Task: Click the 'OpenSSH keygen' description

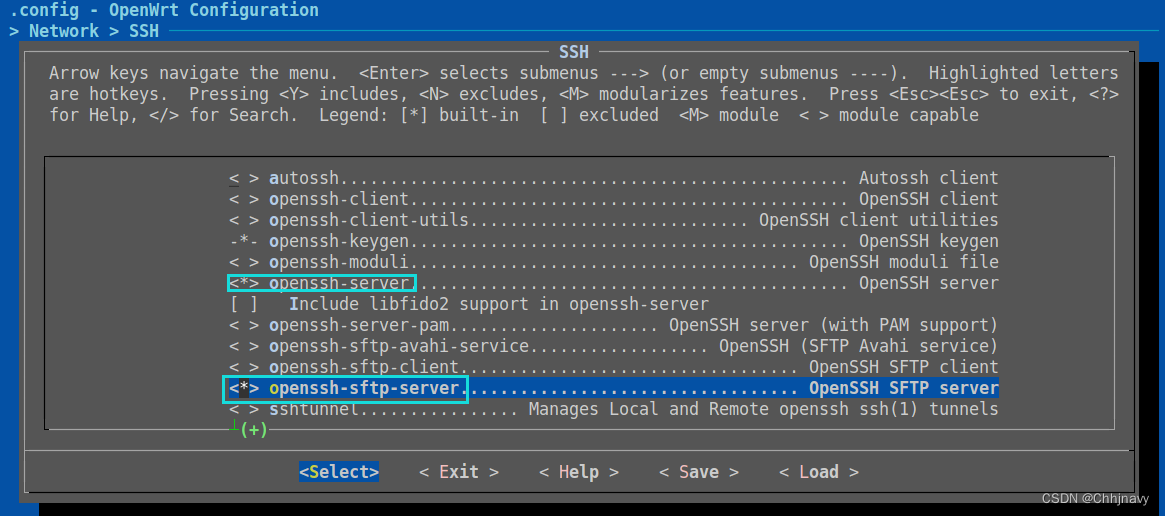Action: (929, 242)
